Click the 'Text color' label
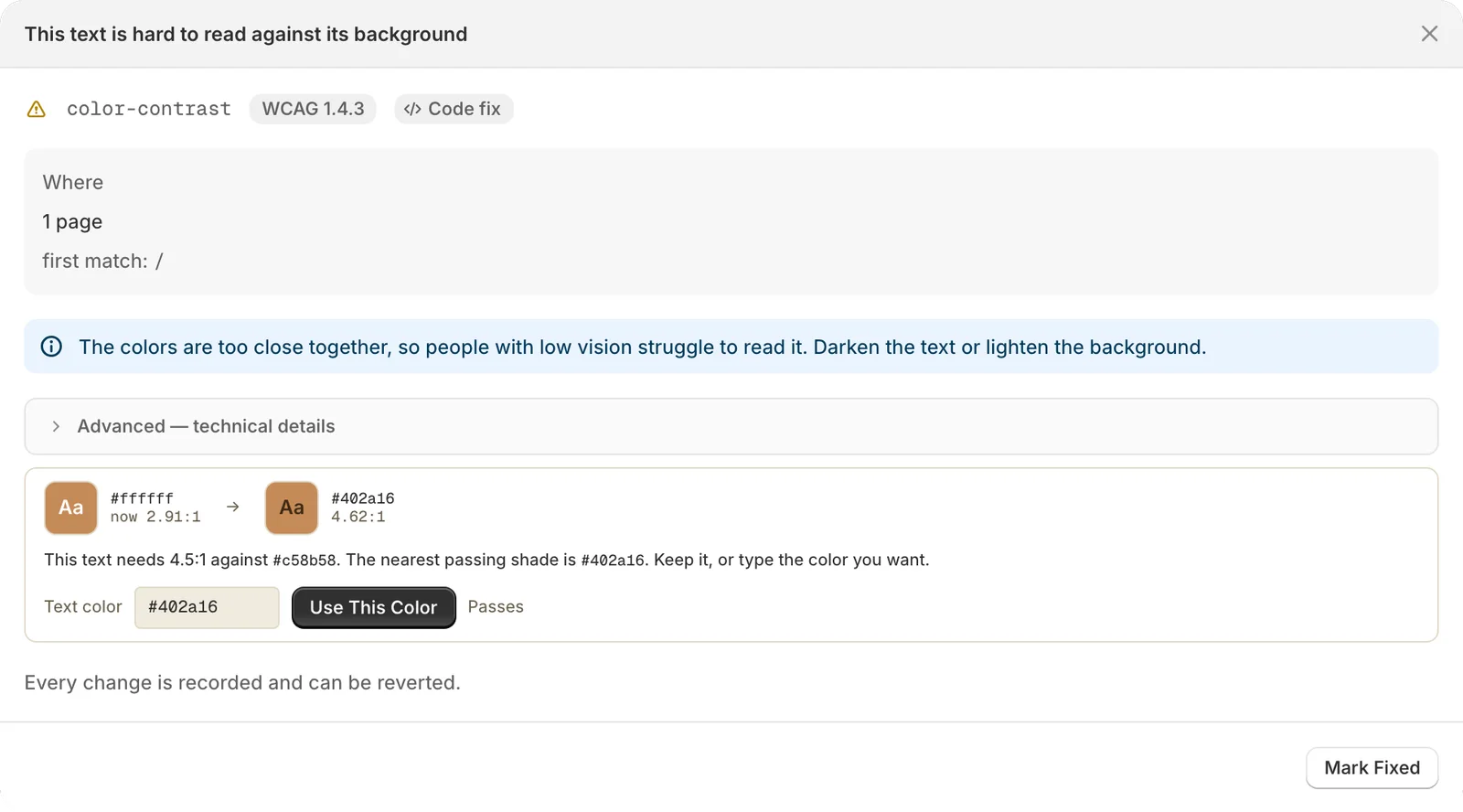Image resolution: width=1463 pixels, height=812 pixels. coord(83,607)
